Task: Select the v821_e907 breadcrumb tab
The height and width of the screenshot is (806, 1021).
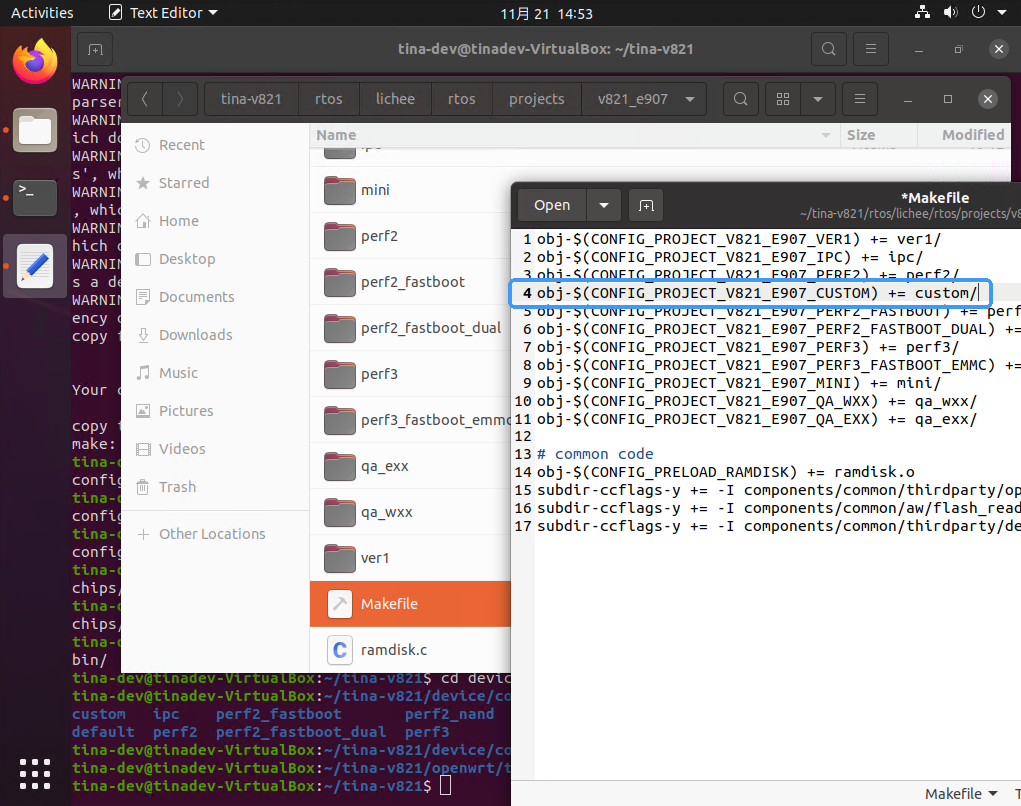Action: click(x=632, y=99)
